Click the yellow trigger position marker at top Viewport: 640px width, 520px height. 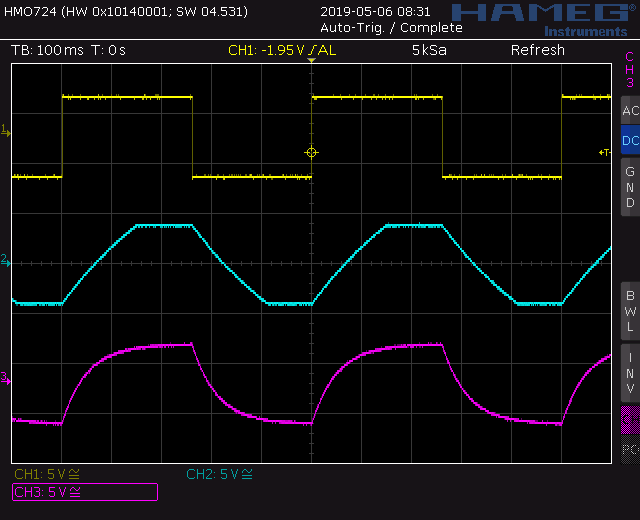click(x=311, y=62)
